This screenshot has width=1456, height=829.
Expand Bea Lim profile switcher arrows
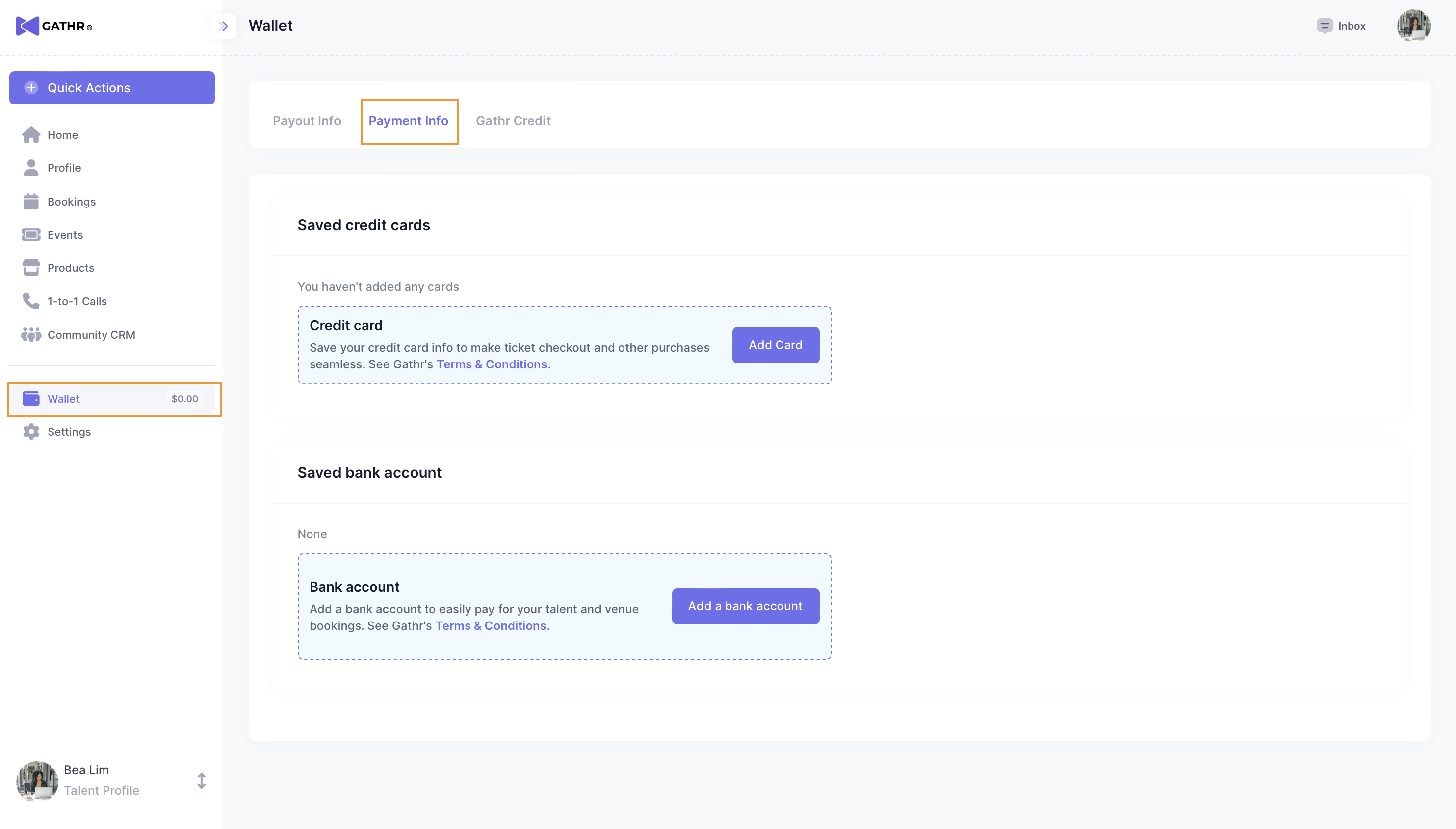[x=201, y=780]
